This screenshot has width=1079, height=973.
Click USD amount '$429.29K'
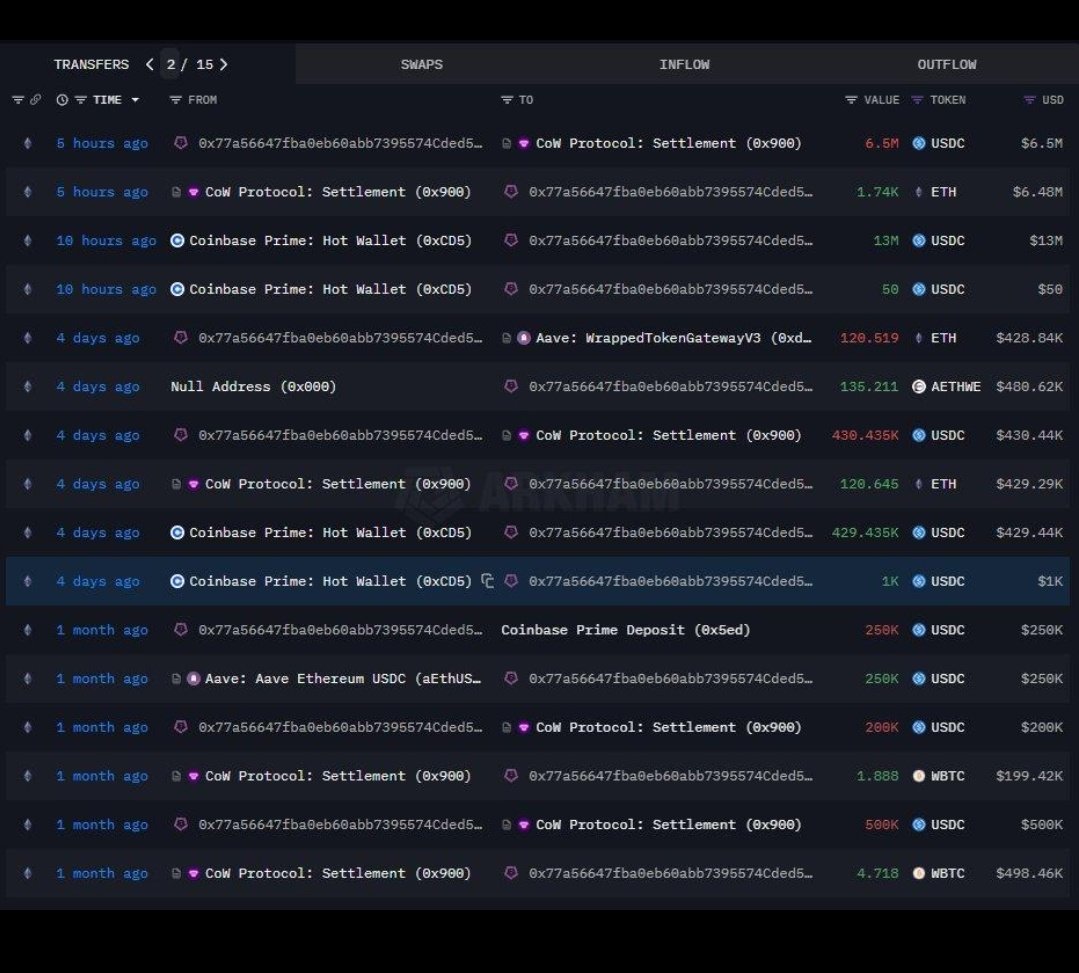[1029, 484]
